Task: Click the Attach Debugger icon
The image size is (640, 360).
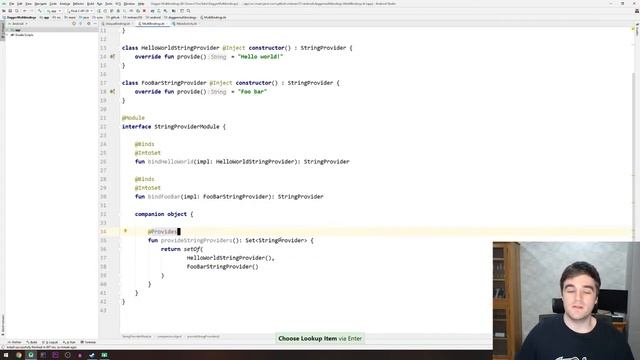Action: tap(138, 11)
